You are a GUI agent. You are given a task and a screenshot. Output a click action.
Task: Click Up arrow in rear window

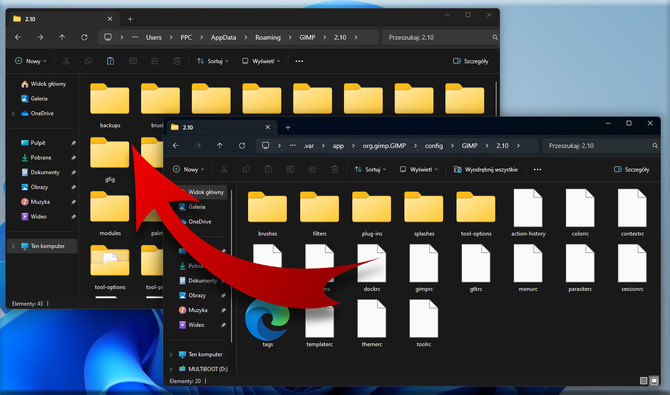[x=62, y=38]
